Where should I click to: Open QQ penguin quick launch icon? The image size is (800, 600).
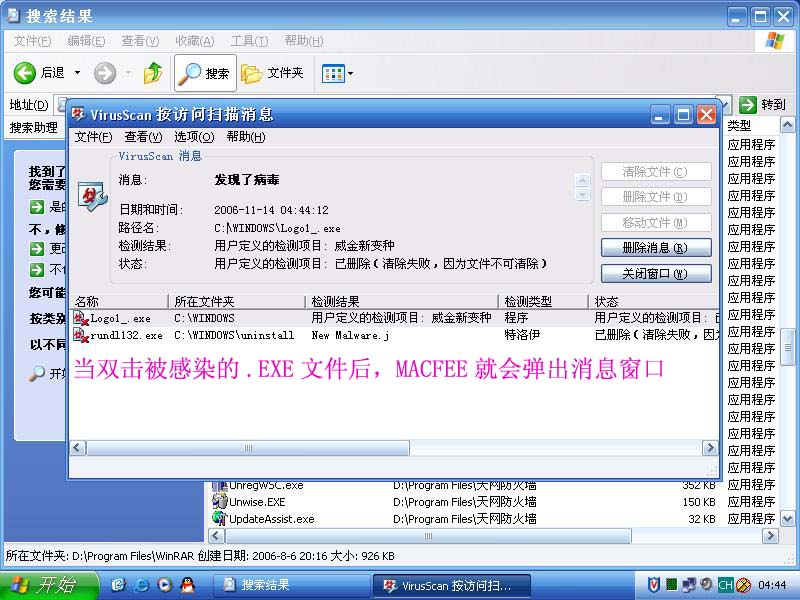point(188,585)
